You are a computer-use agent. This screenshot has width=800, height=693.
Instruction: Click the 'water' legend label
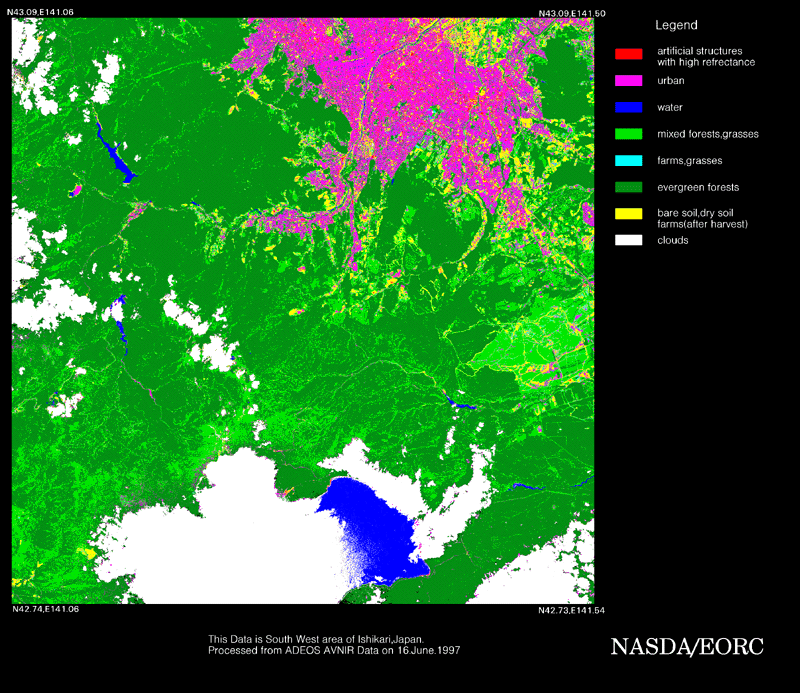670,107
